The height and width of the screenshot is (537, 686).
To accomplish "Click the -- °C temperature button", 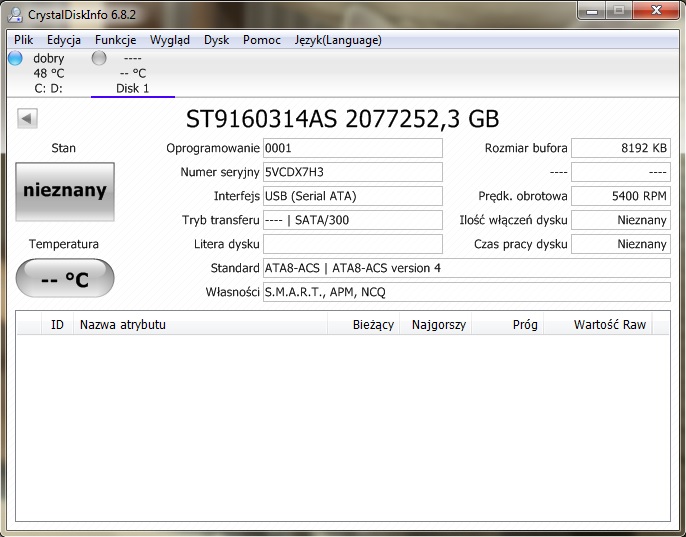I will point(65,278).
